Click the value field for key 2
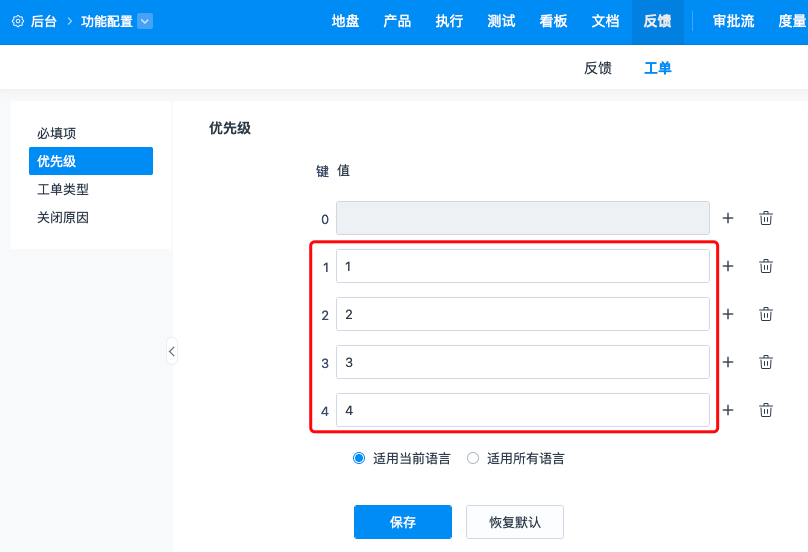The width and height of the screenshot is (808, 552). [x=523, y=314]
